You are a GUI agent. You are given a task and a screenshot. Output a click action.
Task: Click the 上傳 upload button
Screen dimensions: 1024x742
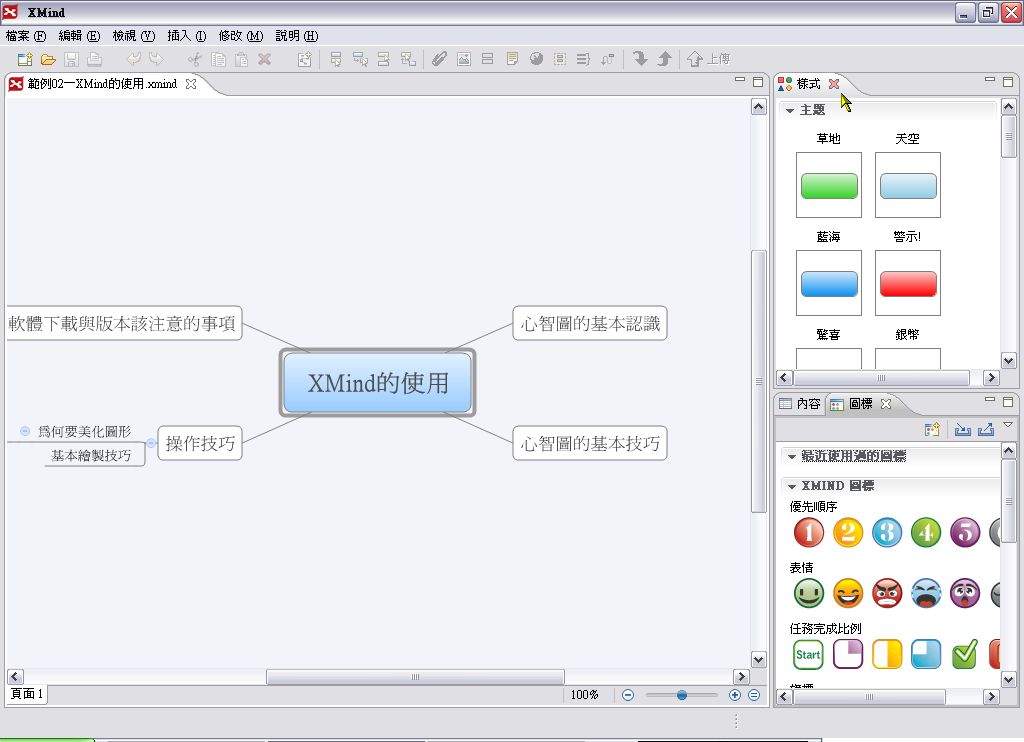[709, 59]
